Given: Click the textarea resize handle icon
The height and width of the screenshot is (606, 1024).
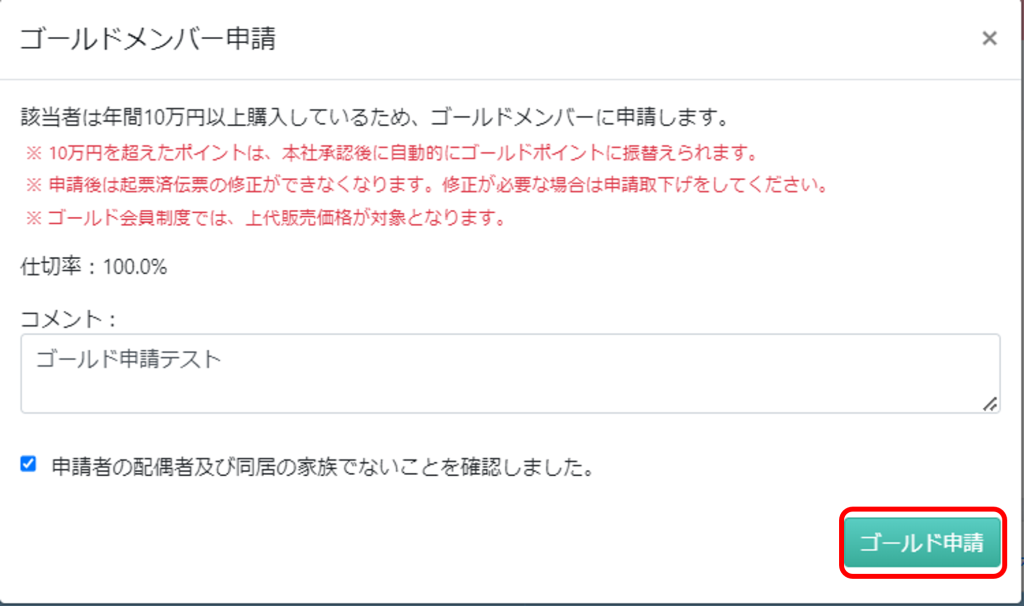Looking at the screenshot, I should (x=990, y=404).
